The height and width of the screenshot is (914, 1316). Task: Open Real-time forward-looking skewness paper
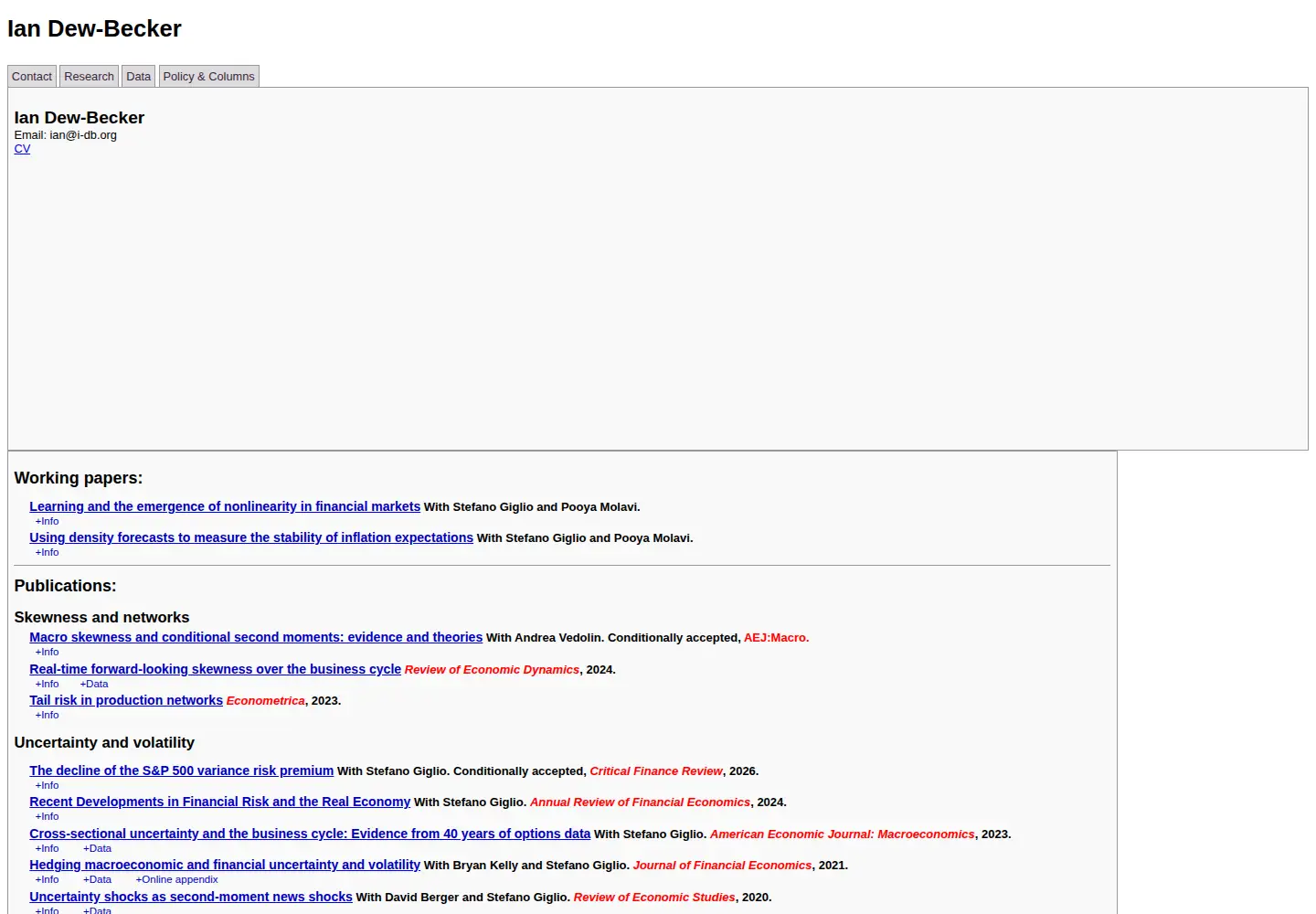(215, 669)
